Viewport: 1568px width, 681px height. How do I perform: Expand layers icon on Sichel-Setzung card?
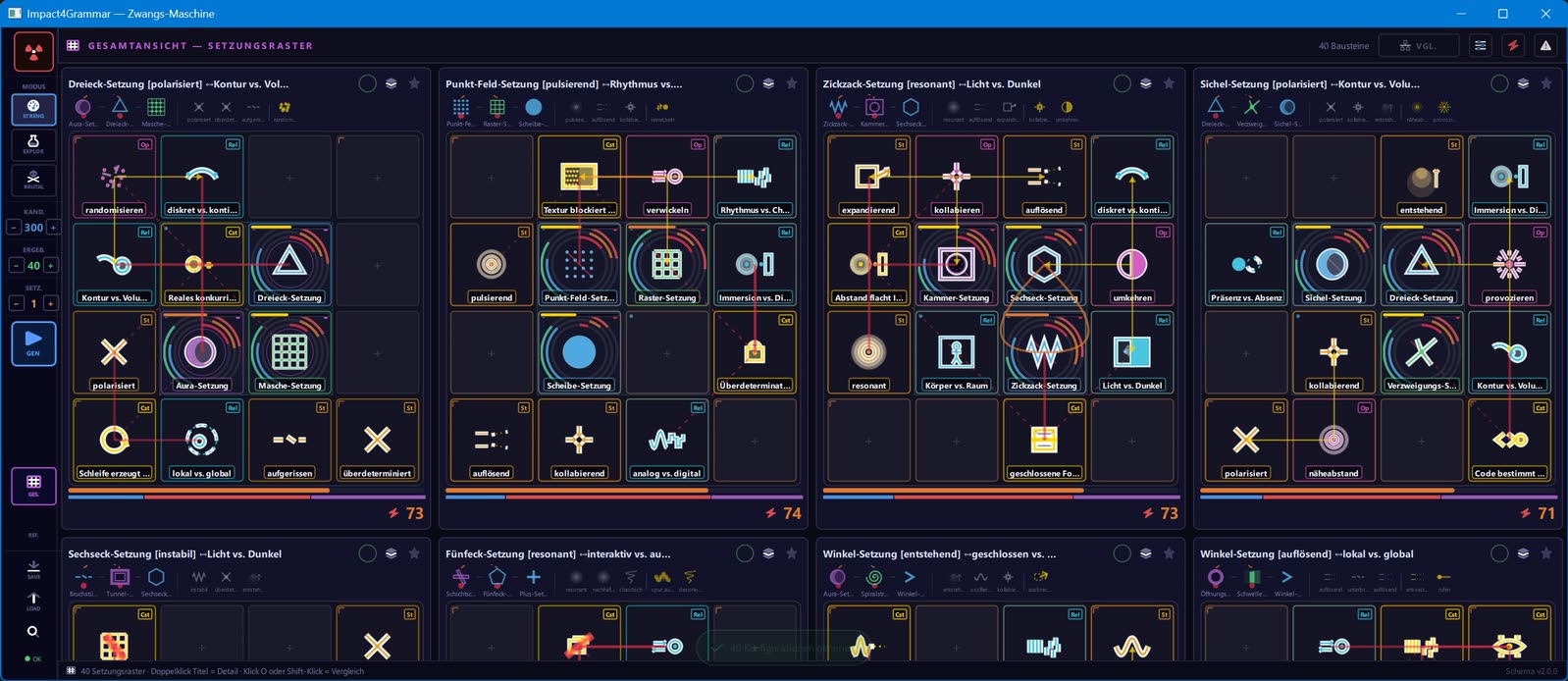pos(1523,83)
